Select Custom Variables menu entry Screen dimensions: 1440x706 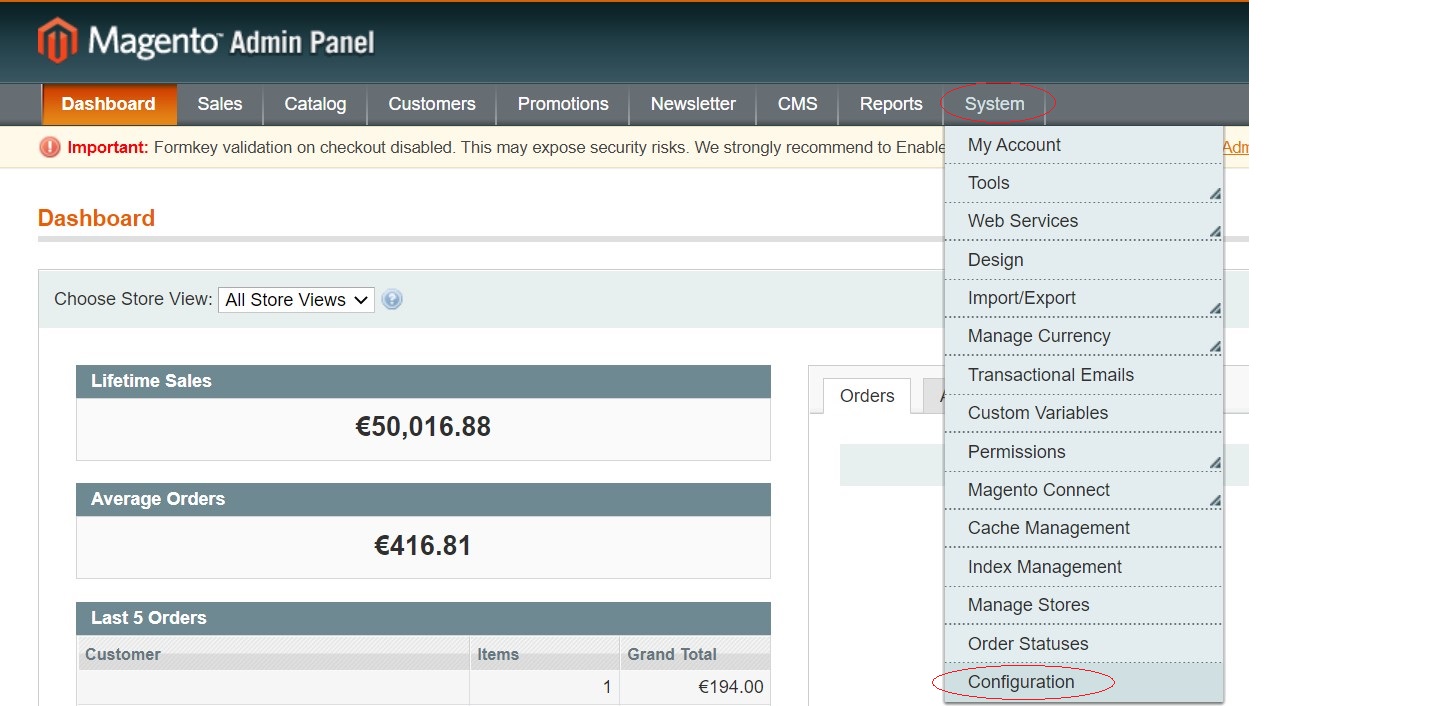(x=1084, y=413)
